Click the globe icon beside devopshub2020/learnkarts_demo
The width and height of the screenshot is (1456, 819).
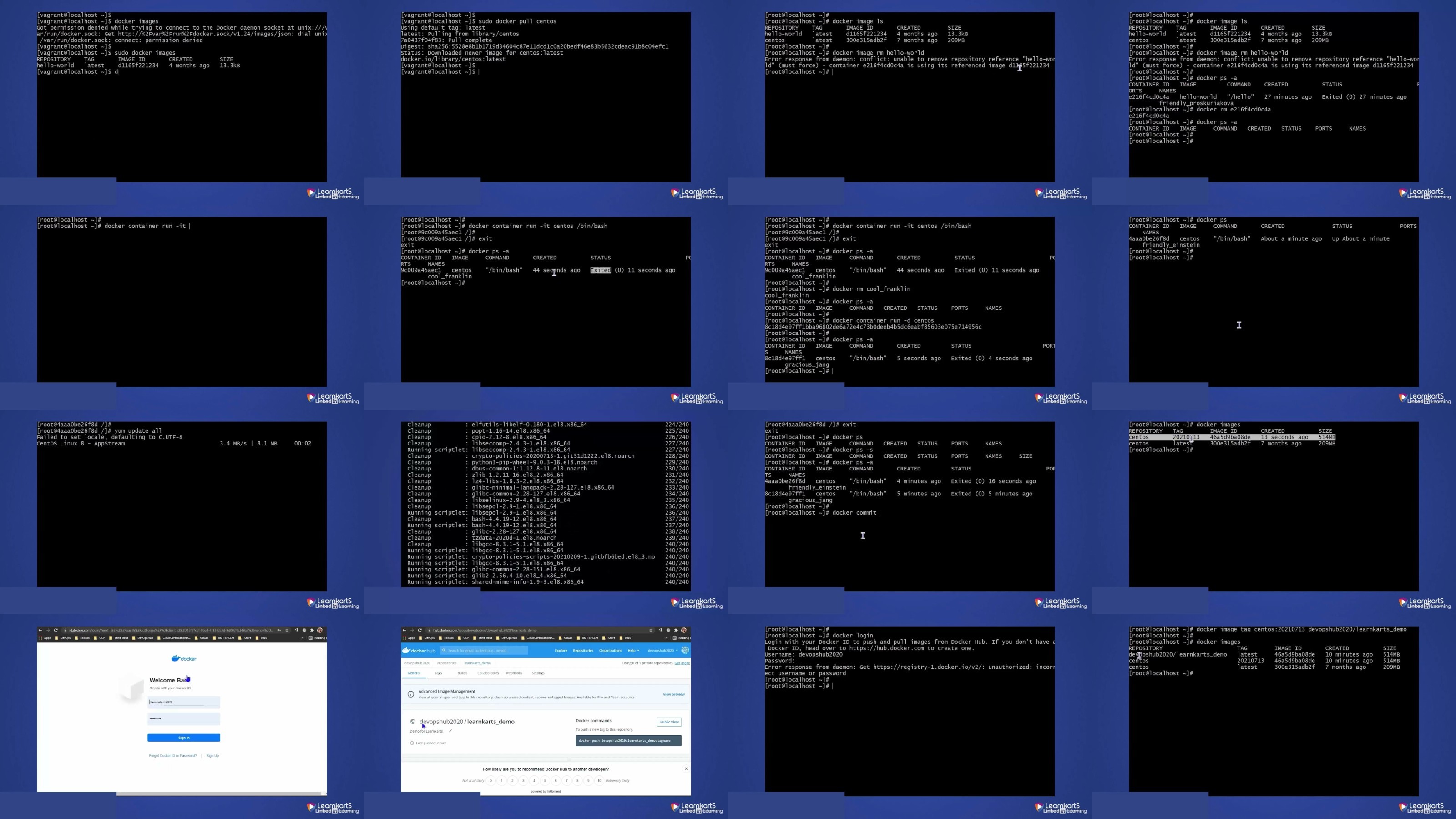pyautogui.click(x=413, y=722)
